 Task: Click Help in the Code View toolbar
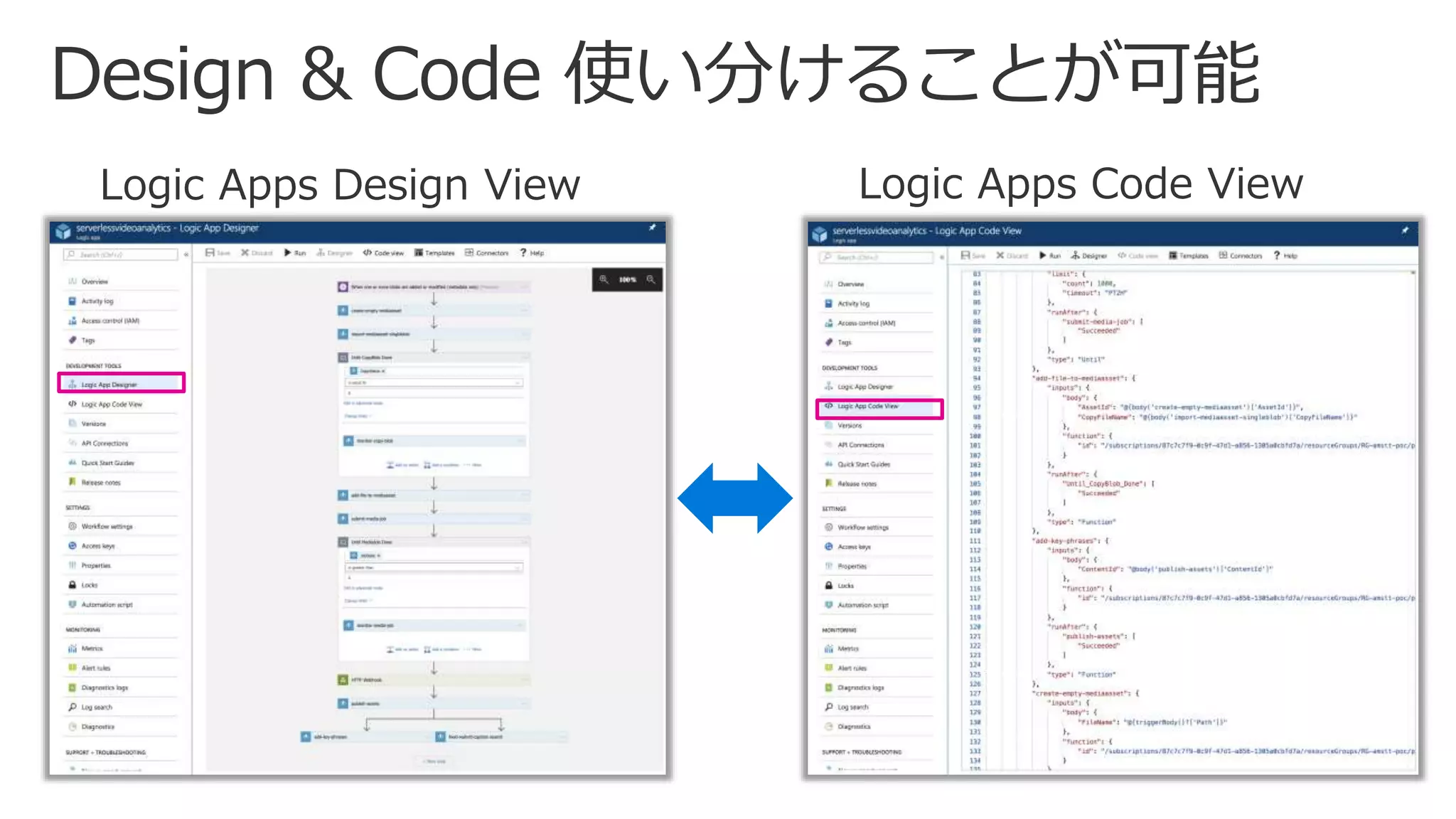1285,256
